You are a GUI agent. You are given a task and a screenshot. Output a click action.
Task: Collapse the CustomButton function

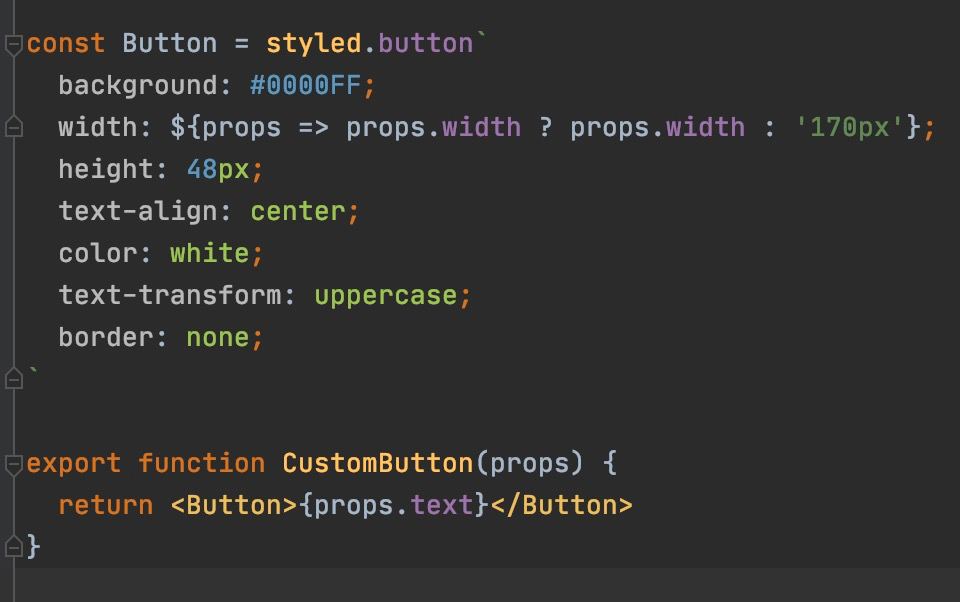click(x=13, y=464)
